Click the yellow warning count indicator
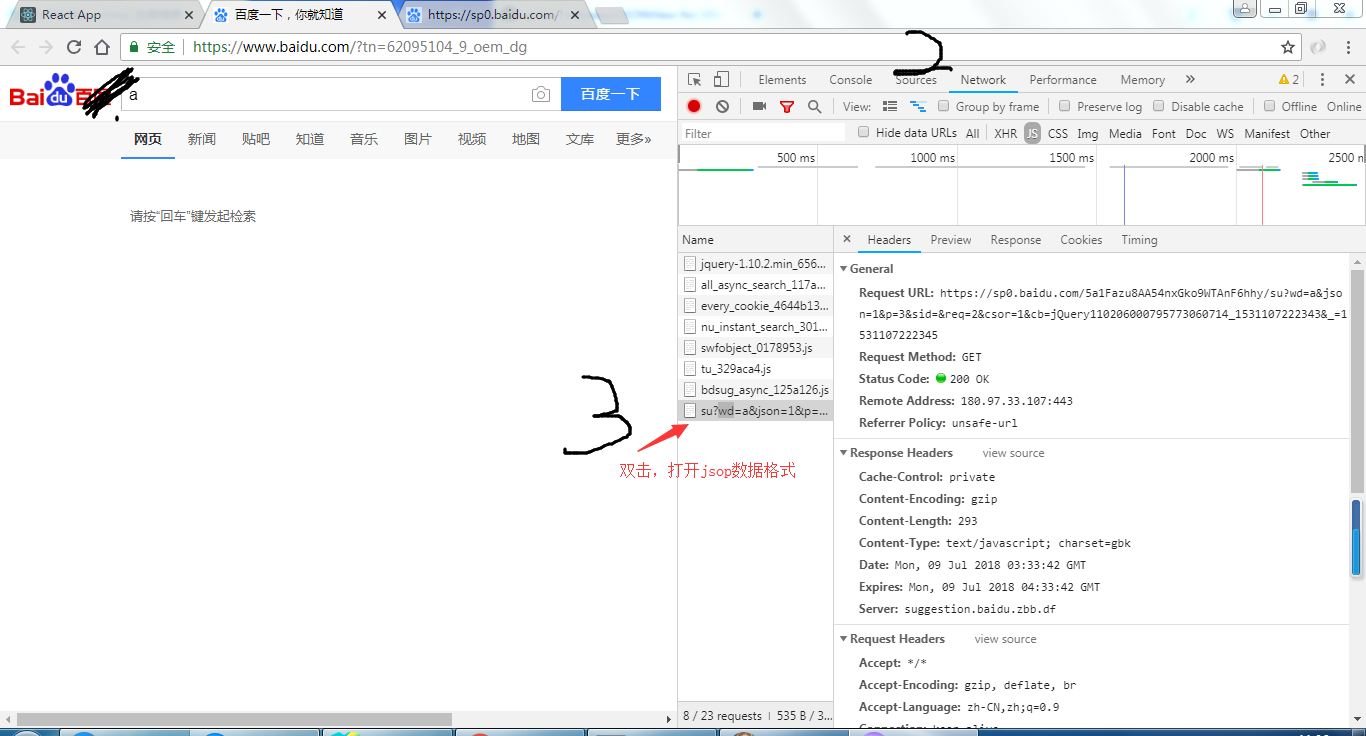 click(1289, 80)
